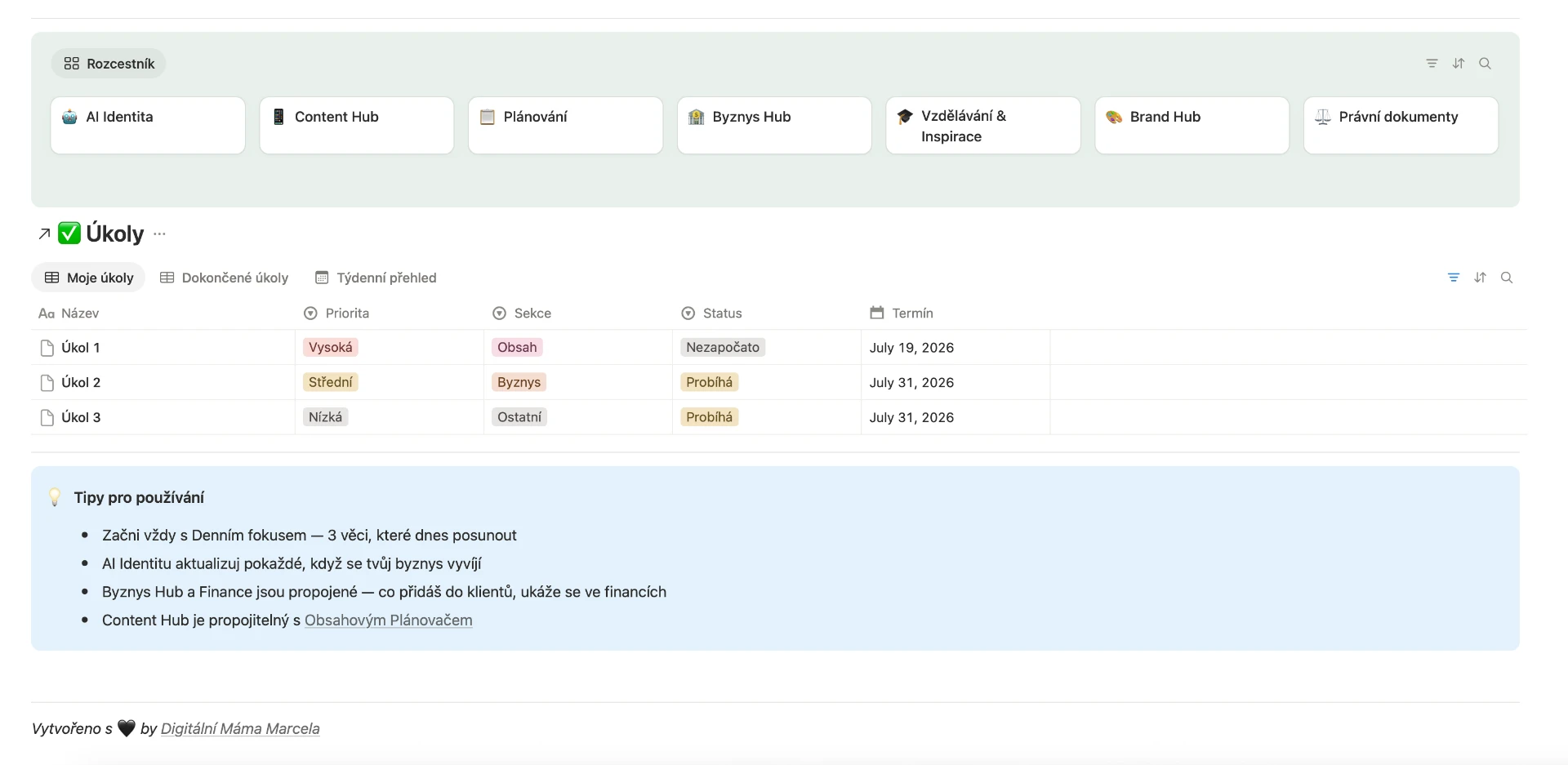
Task: Open the Digitální Máma Marcela link
Action: point(240,729)
